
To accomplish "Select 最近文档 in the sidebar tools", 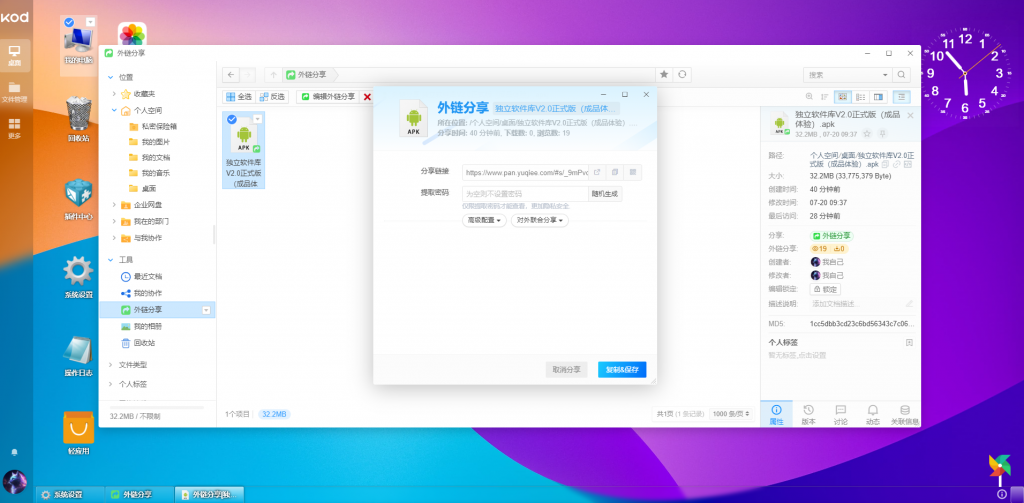I will pyautogui.click(x=148, y=276).
